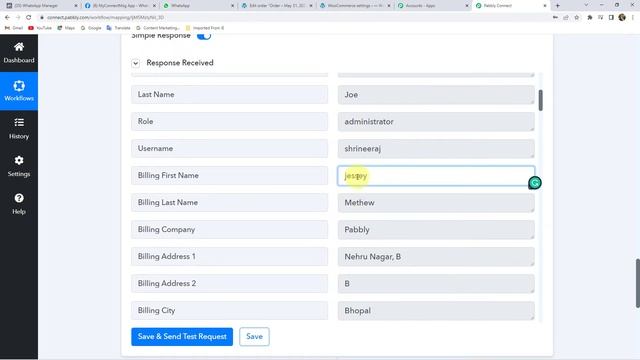This screenshot has height=360, width=640.
Task: Click the Billing Last Name value Methew
Action: 436,202
